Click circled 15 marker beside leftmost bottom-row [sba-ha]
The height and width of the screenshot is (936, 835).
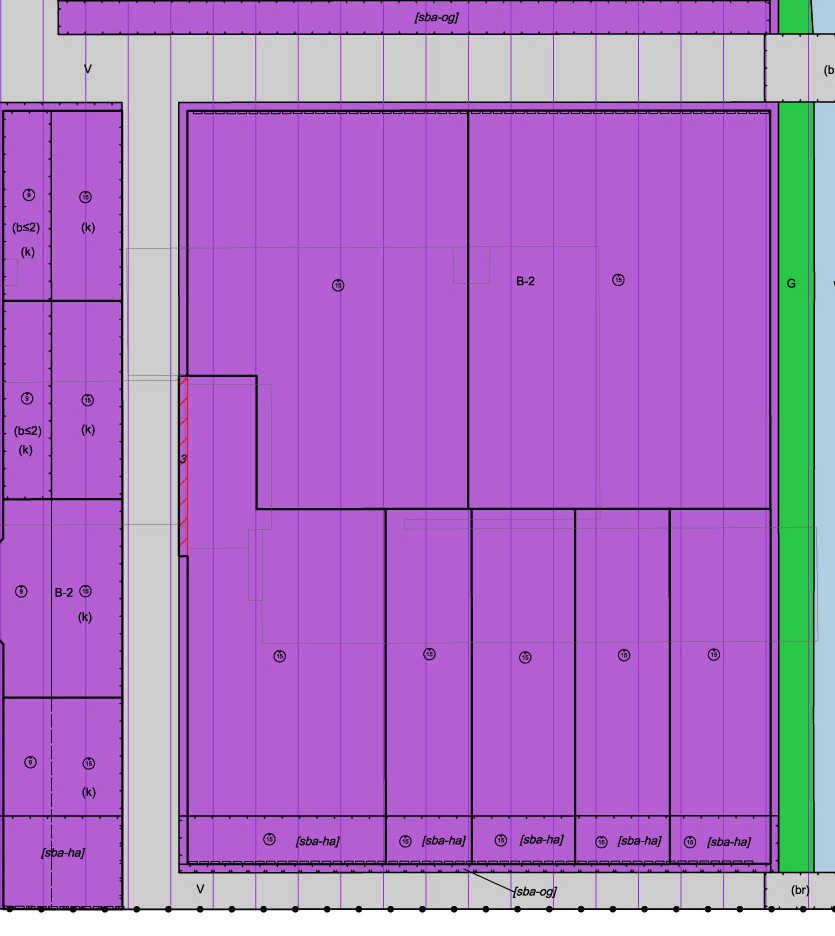tap(269, 839)
